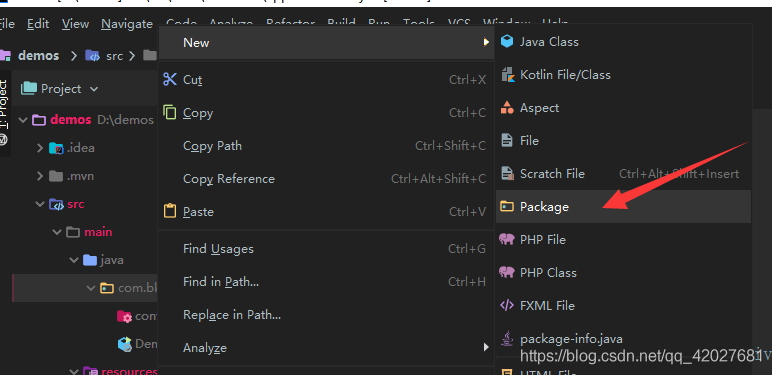Select Replace in Path...
This screenshot has height=375, width=772.
[326, 315]
